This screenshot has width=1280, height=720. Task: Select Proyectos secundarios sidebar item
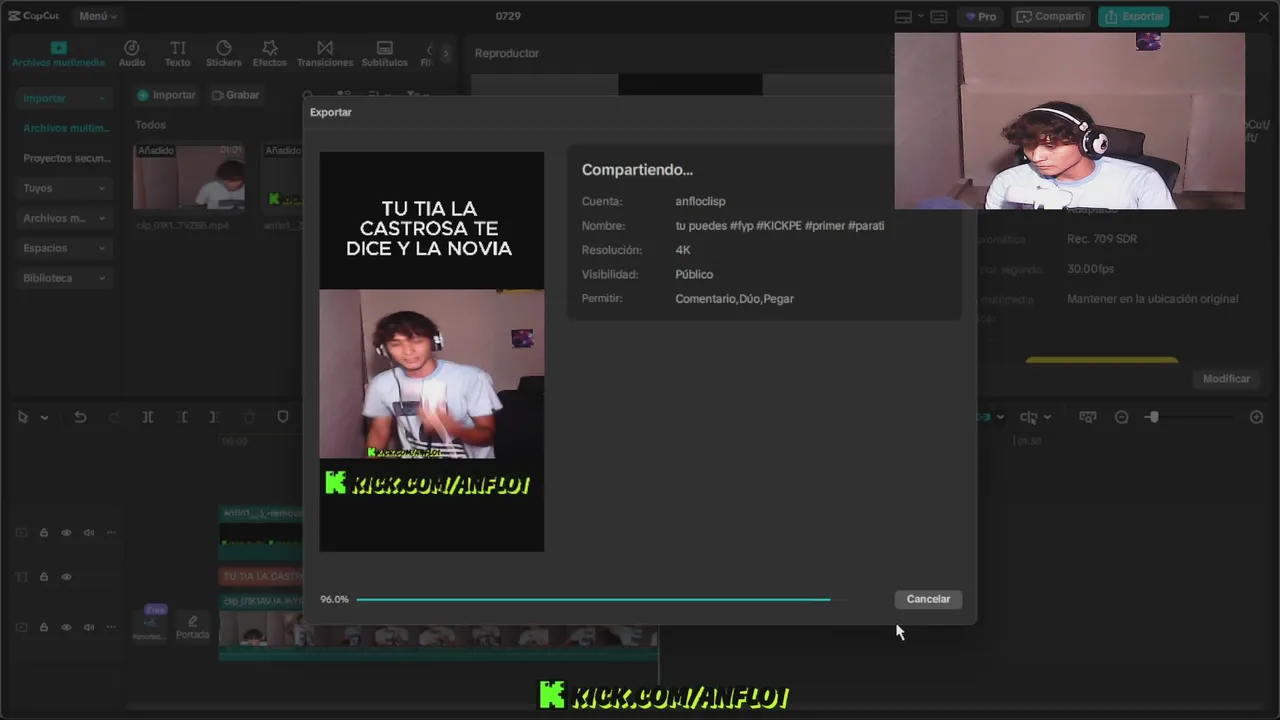click(x=66, y=158)
